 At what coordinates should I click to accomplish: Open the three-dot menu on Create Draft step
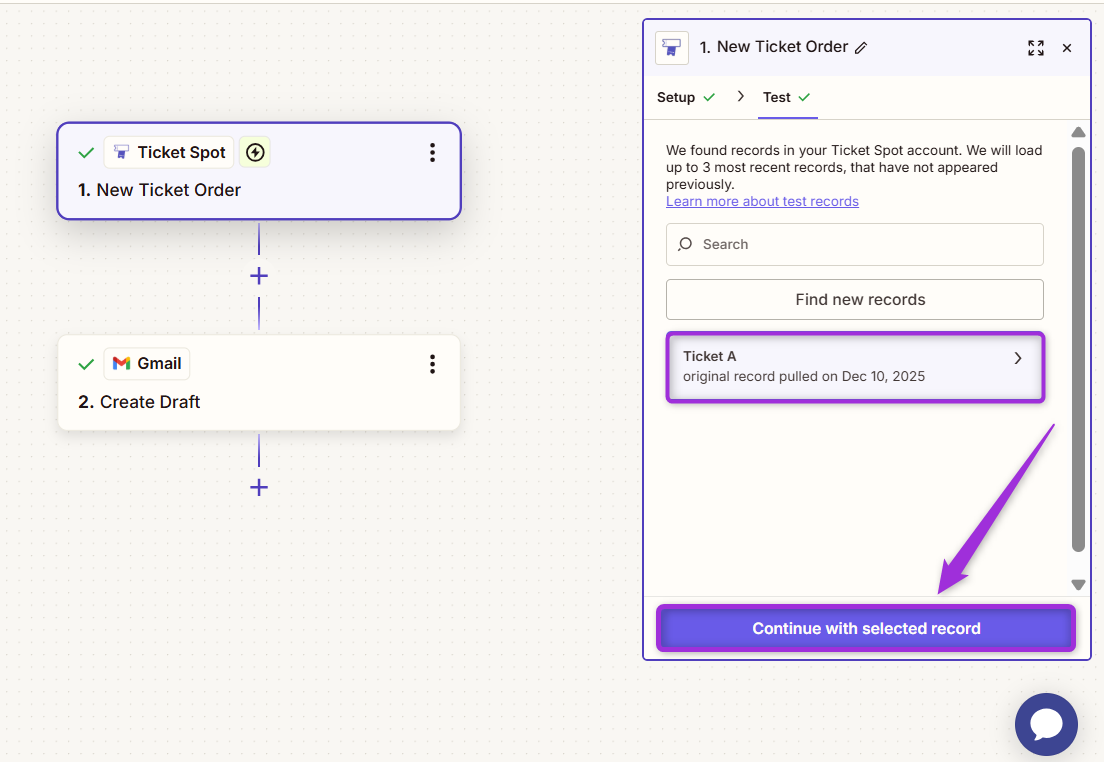(x=432, y=364)
